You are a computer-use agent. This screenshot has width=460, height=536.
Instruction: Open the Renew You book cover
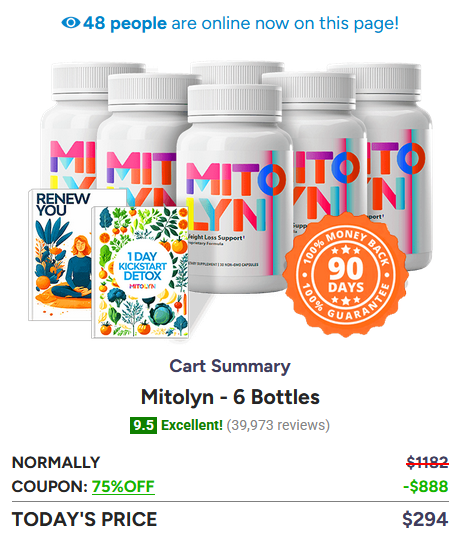point(60,255)
